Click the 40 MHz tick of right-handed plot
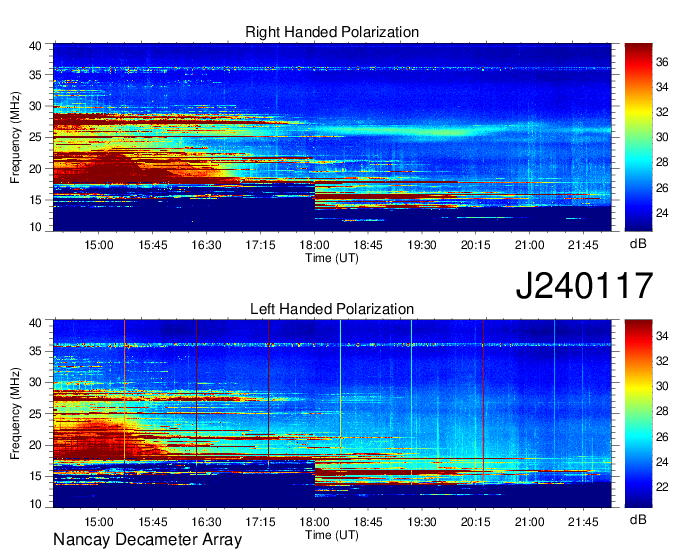680x552 pixels. point(35,46)
